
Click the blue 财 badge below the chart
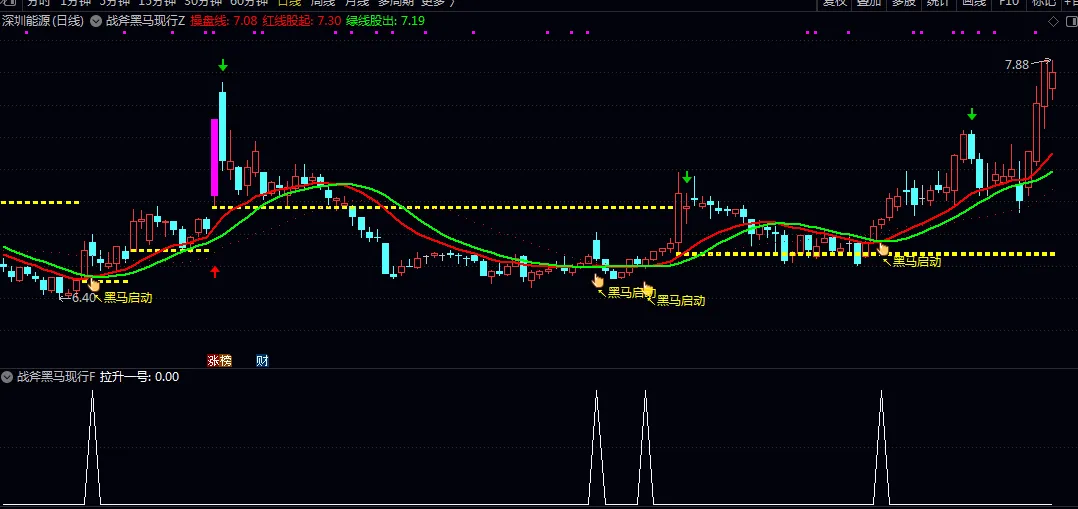[x=262, y=360]
